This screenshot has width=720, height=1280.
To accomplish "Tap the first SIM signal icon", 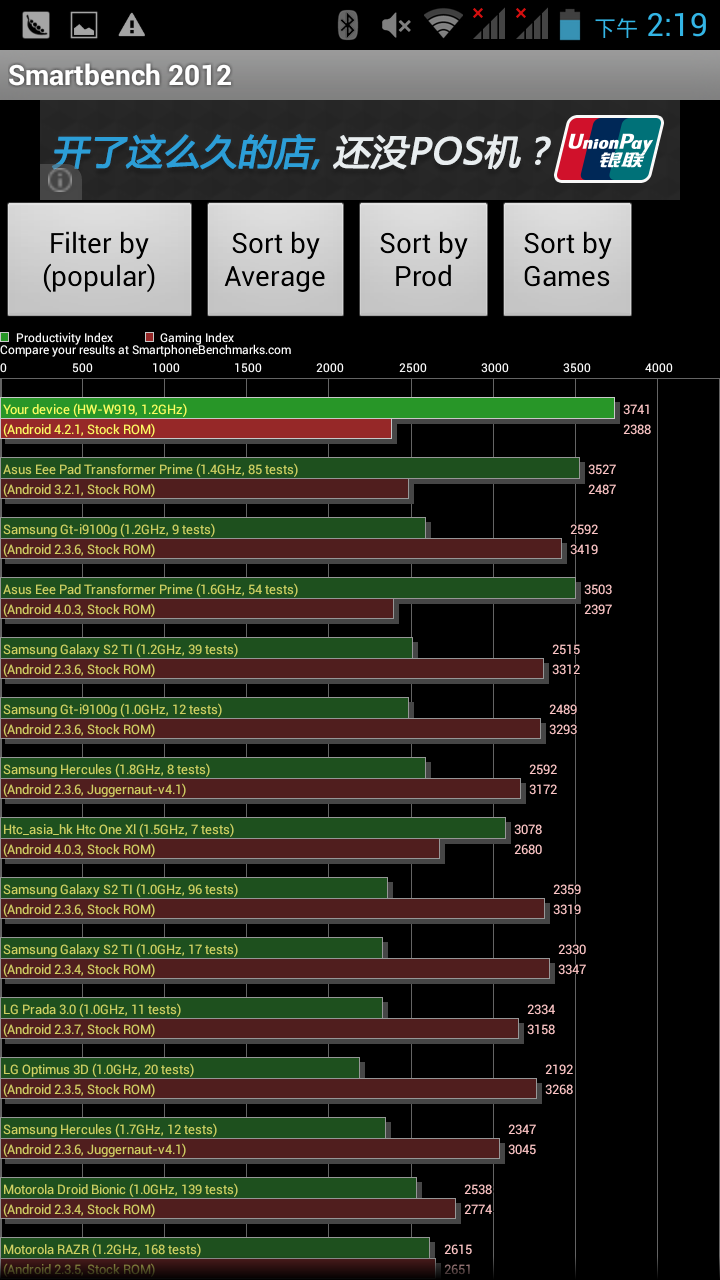I will (488, 24).
